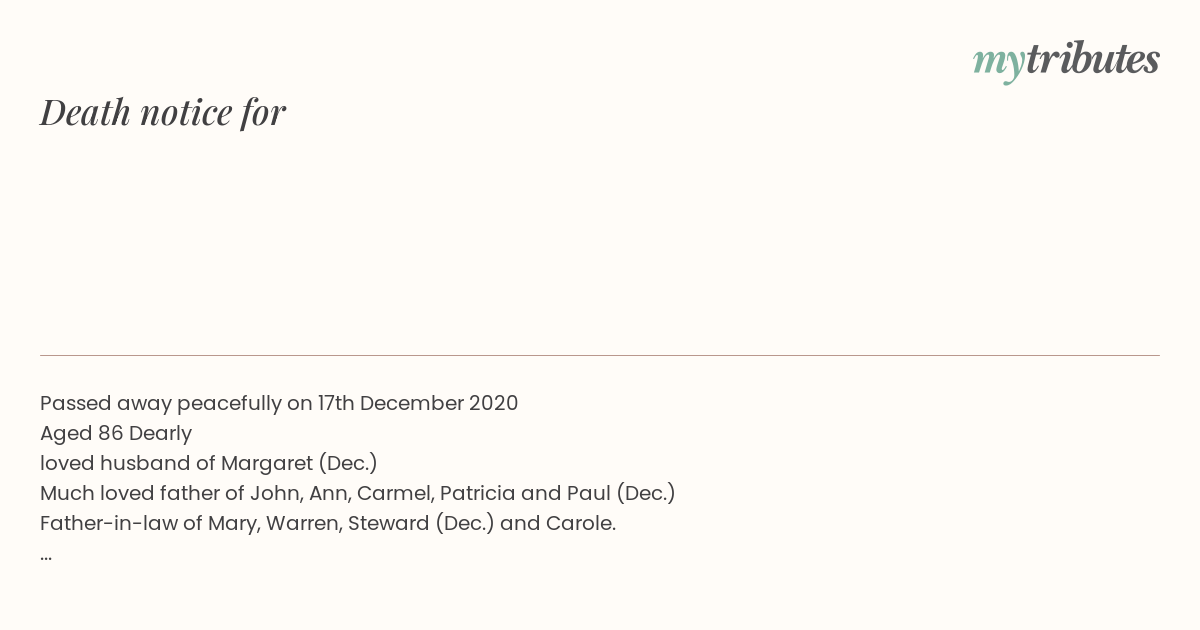Click the green "my" in the logo

tap(998, 60)
